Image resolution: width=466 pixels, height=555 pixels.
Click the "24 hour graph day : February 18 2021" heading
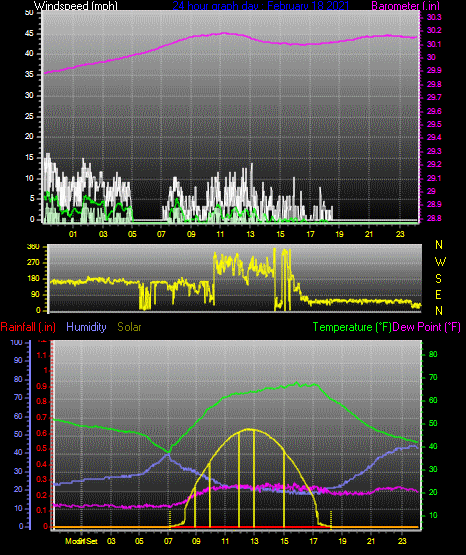[x=261, y=6]
